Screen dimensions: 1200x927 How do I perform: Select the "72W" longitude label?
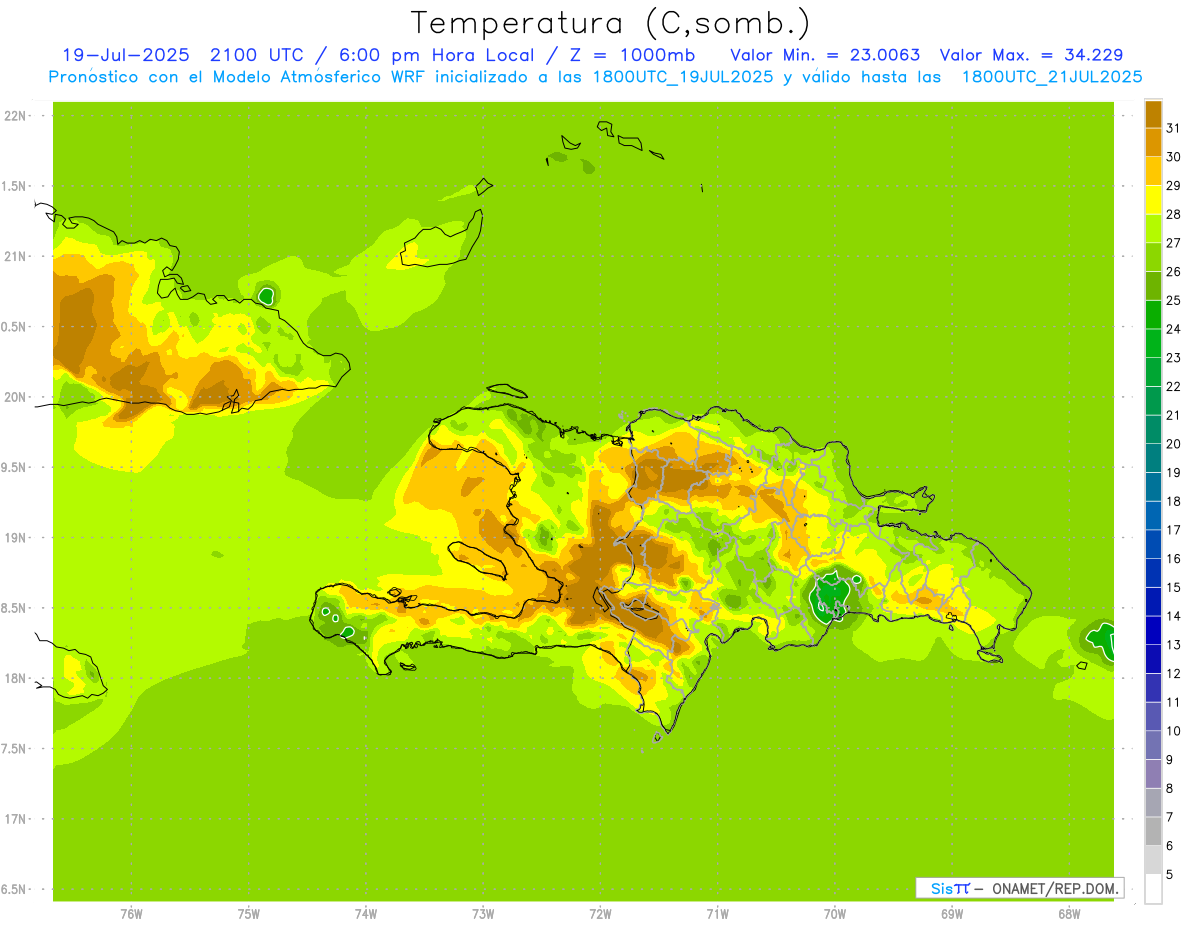(x=600, y=914)
